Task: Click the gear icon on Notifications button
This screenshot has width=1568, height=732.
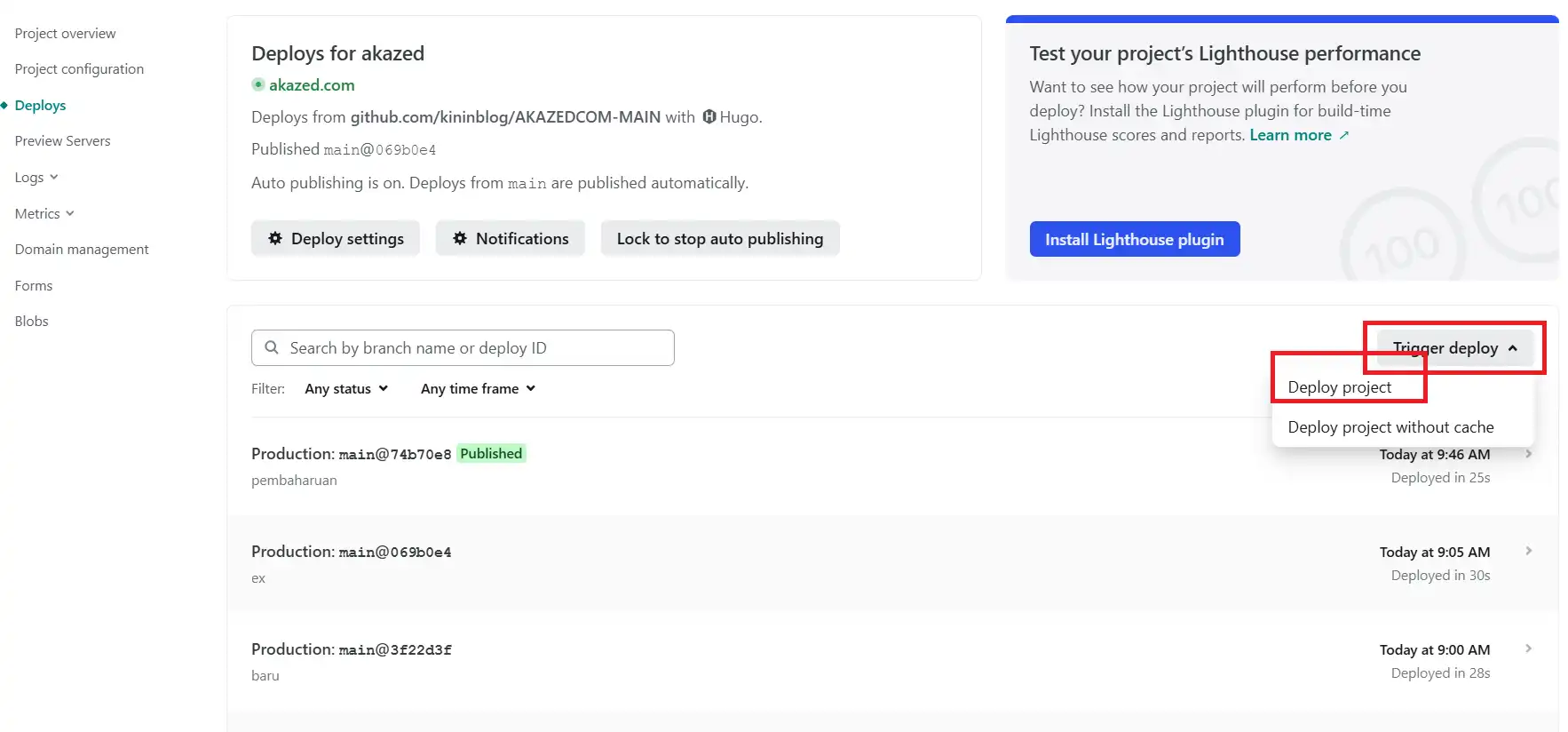Action: coord(460,238)
